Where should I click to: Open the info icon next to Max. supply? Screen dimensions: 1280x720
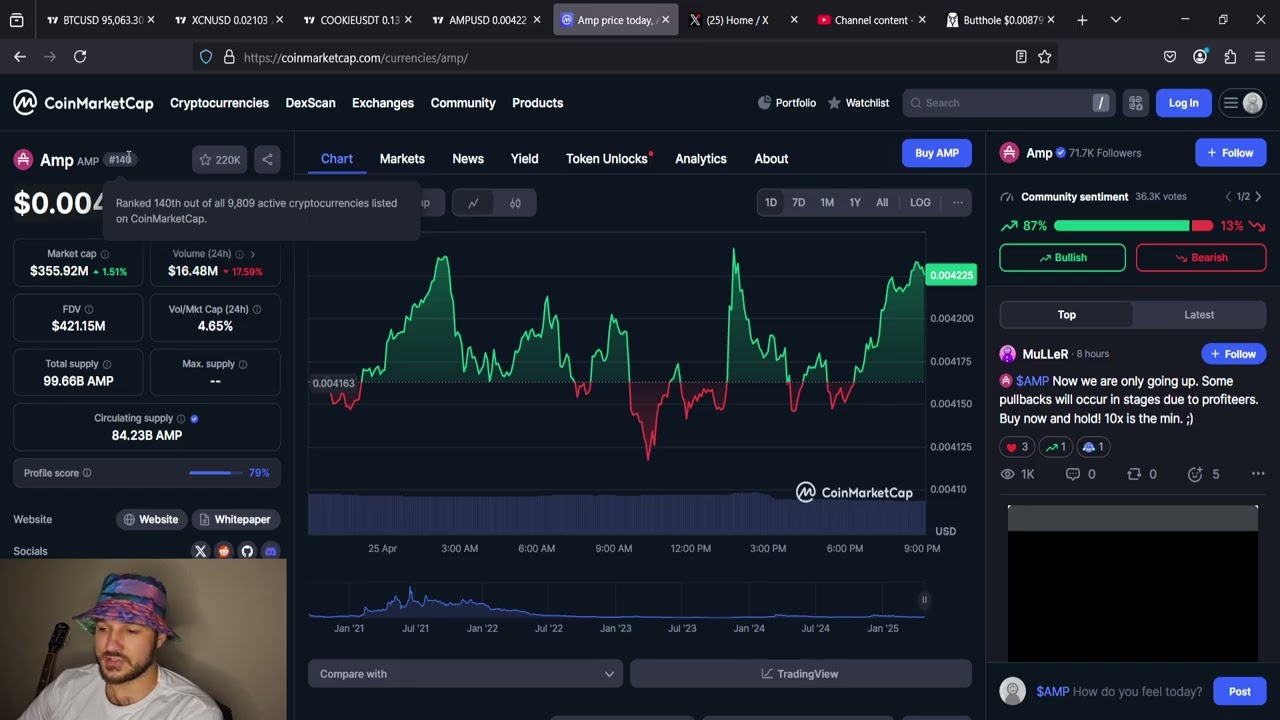pyautogui.click(x=243, y=365)
